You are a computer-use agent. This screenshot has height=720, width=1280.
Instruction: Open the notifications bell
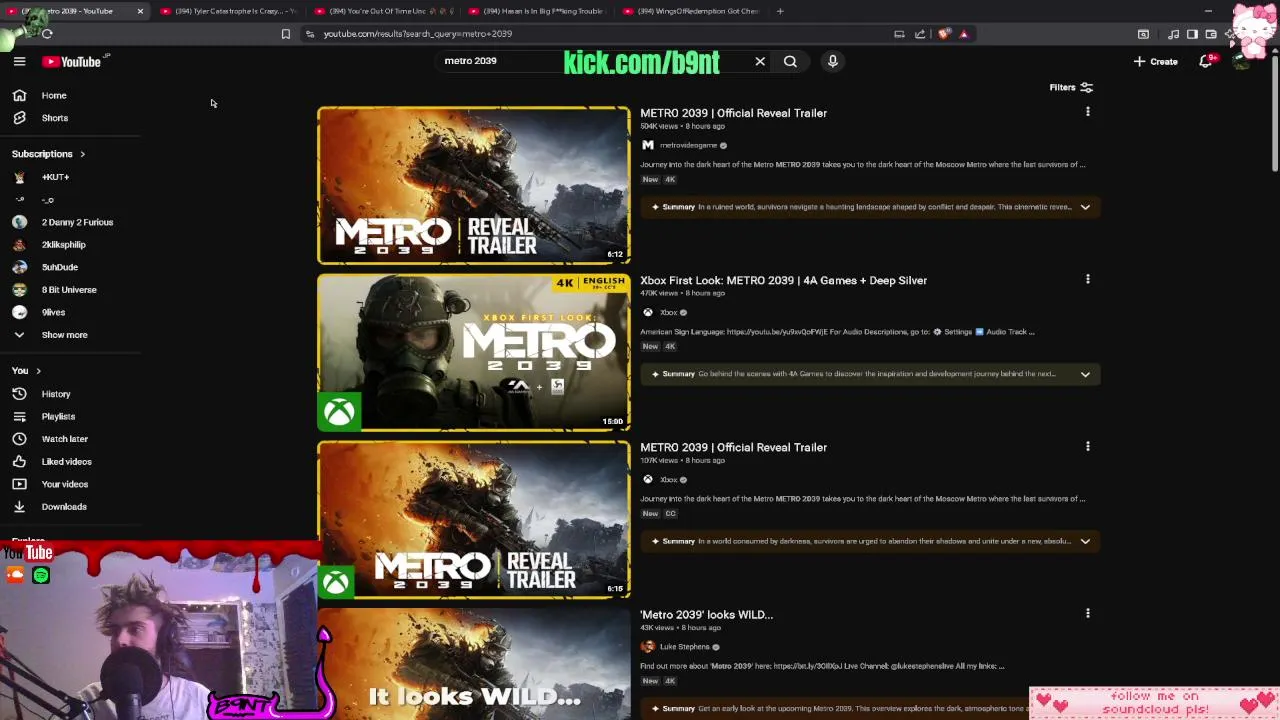[x=1206, y=61]
